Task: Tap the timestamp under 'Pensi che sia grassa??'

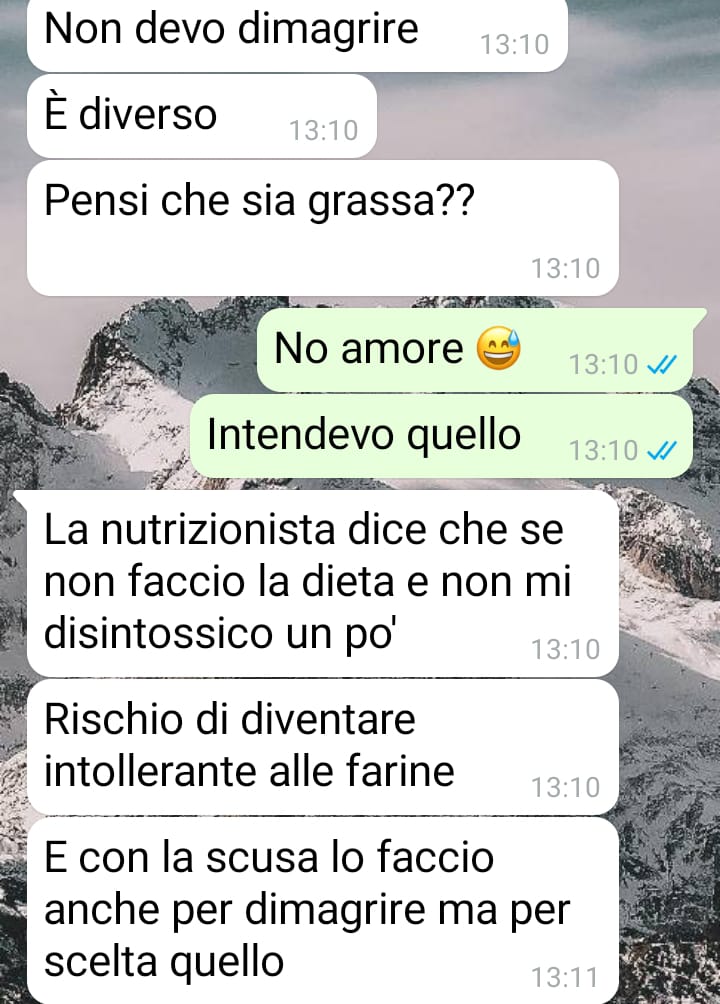Action: click(565, 268)
